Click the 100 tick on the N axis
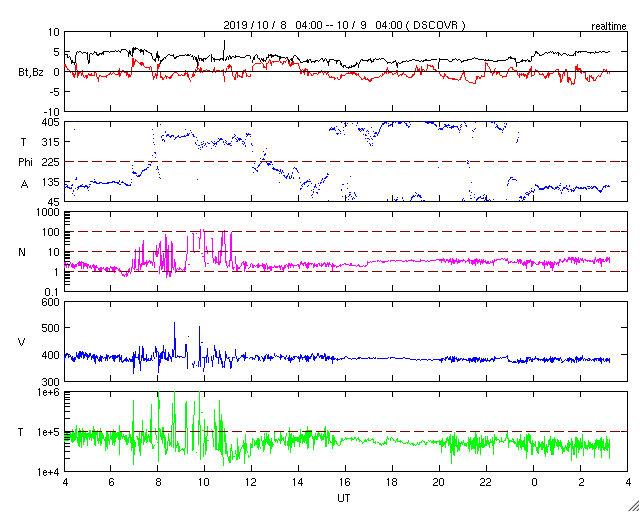640x512 pixels. pos(51,232)
